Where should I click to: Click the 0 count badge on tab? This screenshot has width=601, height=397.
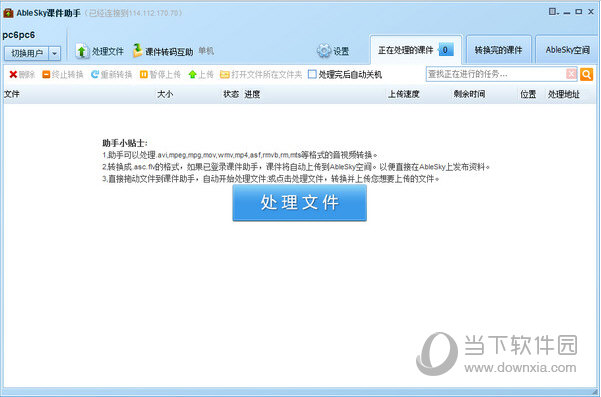[445, 50]
